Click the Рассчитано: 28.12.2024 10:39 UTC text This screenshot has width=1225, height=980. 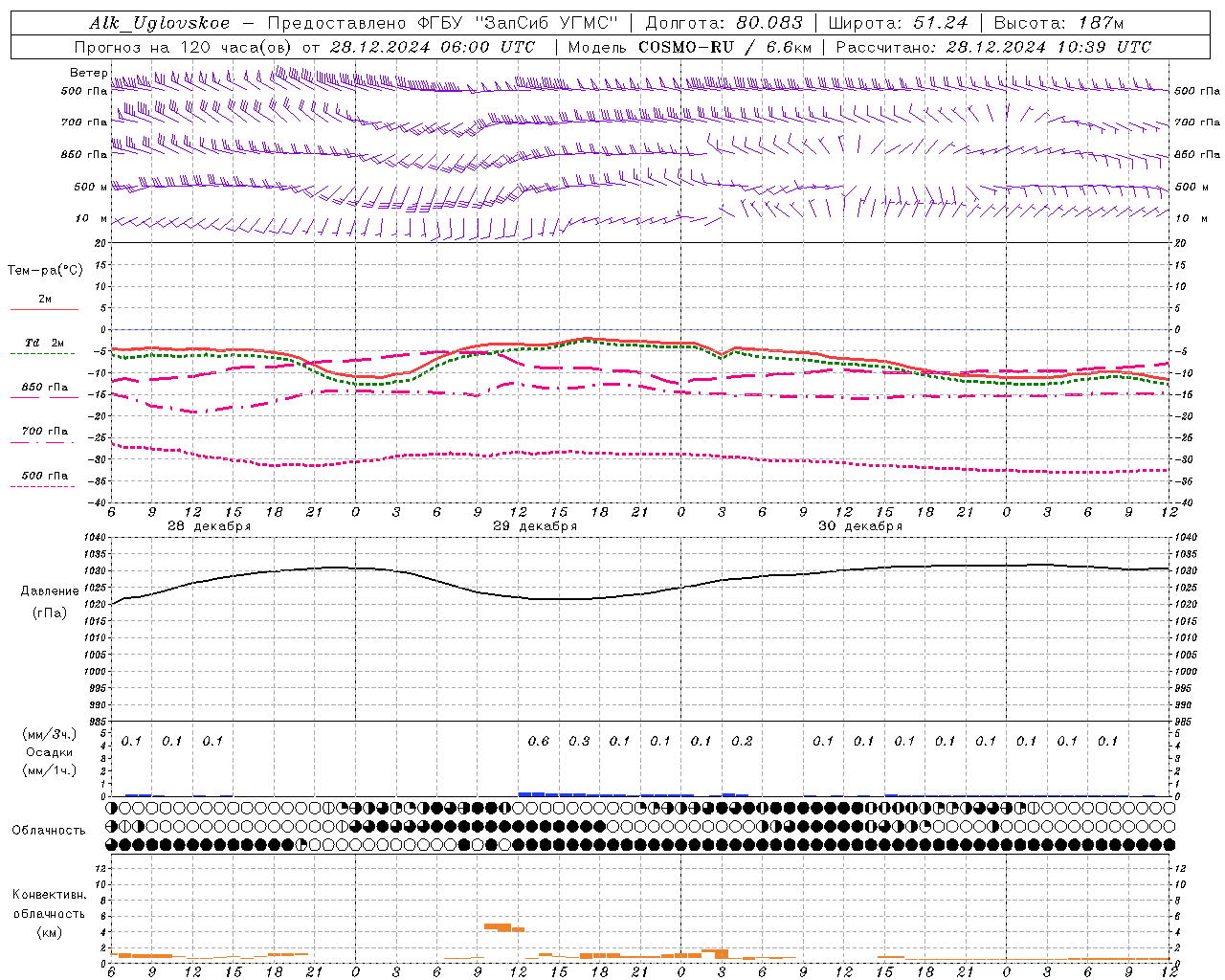click(993, 47)
